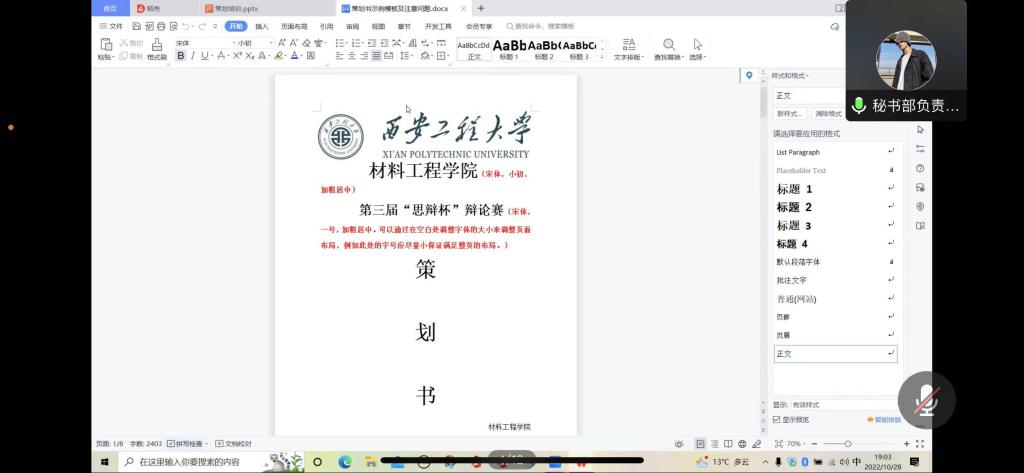Select the Format Painter (格式刷) tool
The image size is (1024, 473).
[157, 50]
